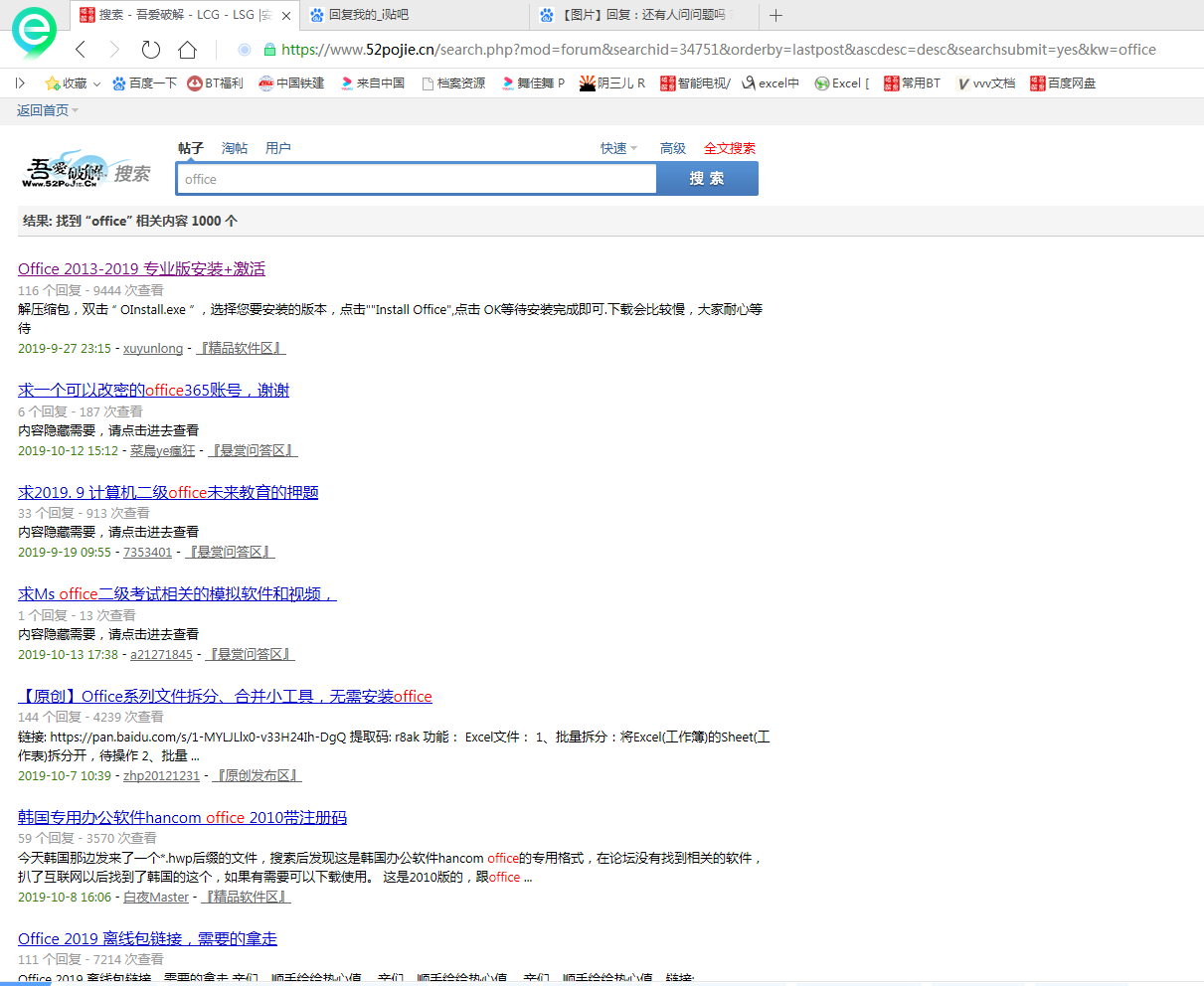This screenshot has height=986, width=1204.
Task: Click the blue shield icon in address bar
Action: [245, 50]
